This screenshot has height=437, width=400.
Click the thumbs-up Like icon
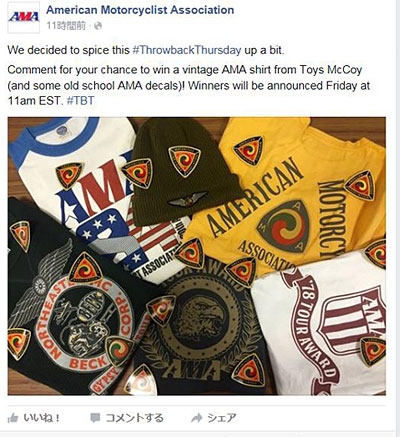click(13, 418)
